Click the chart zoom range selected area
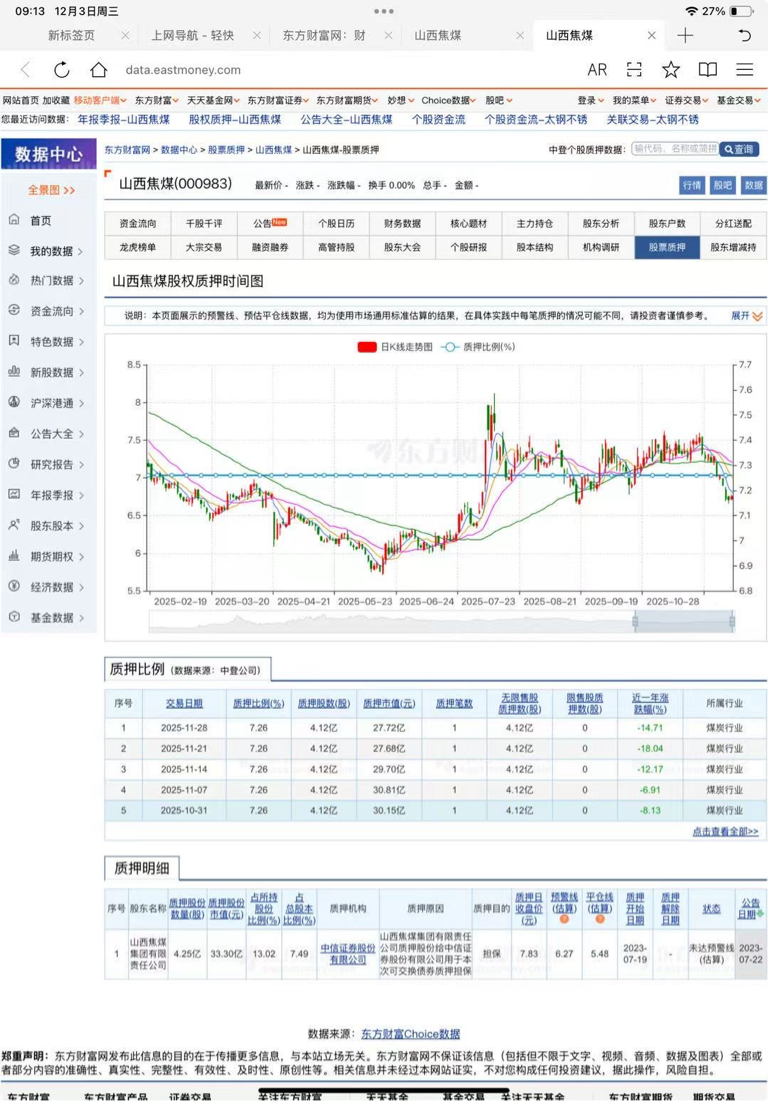 684,621
